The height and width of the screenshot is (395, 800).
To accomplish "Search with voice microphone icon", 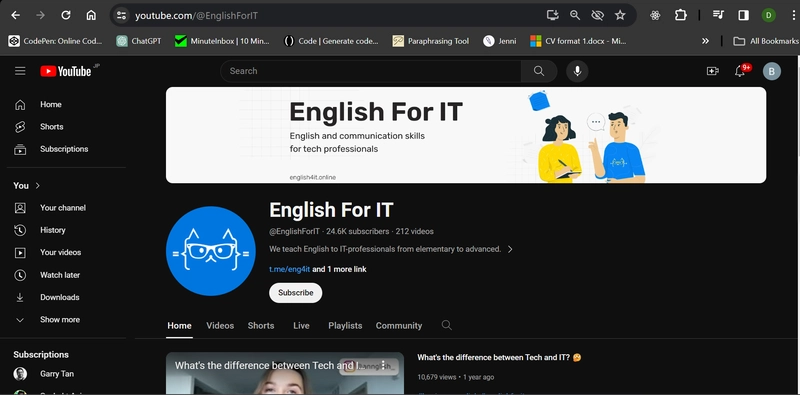I will pos(577,71).
